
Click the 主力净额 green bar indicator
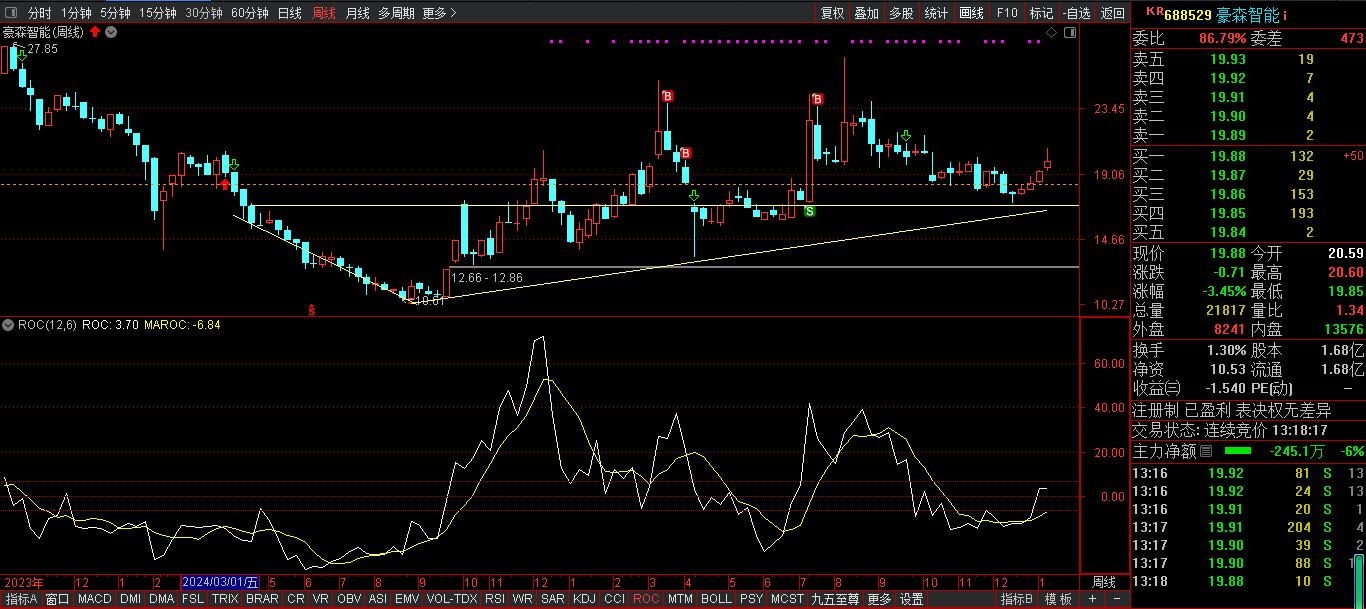click(x=1237, y=451)
